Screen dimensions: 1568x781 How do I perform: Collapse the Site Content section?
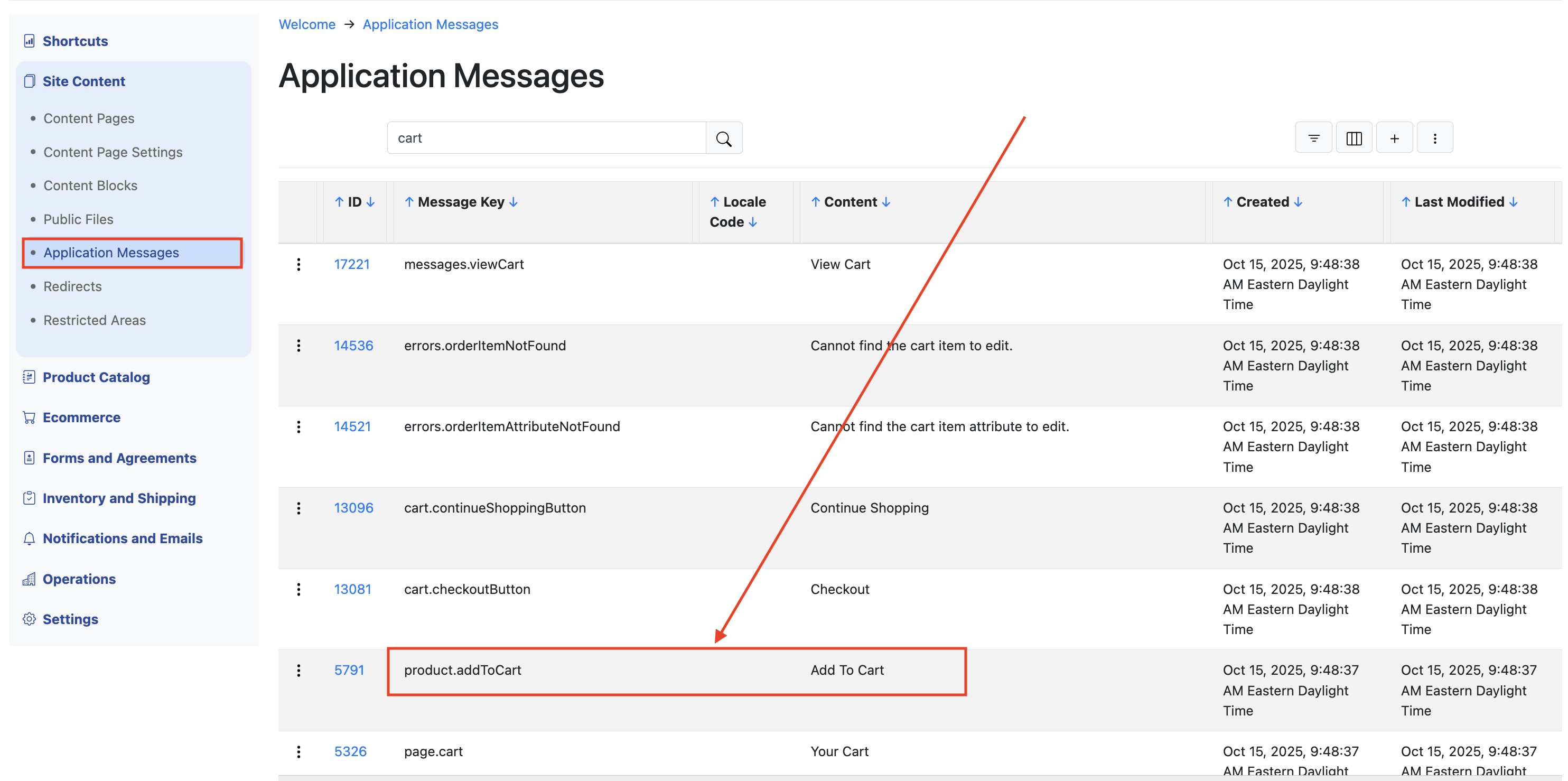click(x=83, y=81)
